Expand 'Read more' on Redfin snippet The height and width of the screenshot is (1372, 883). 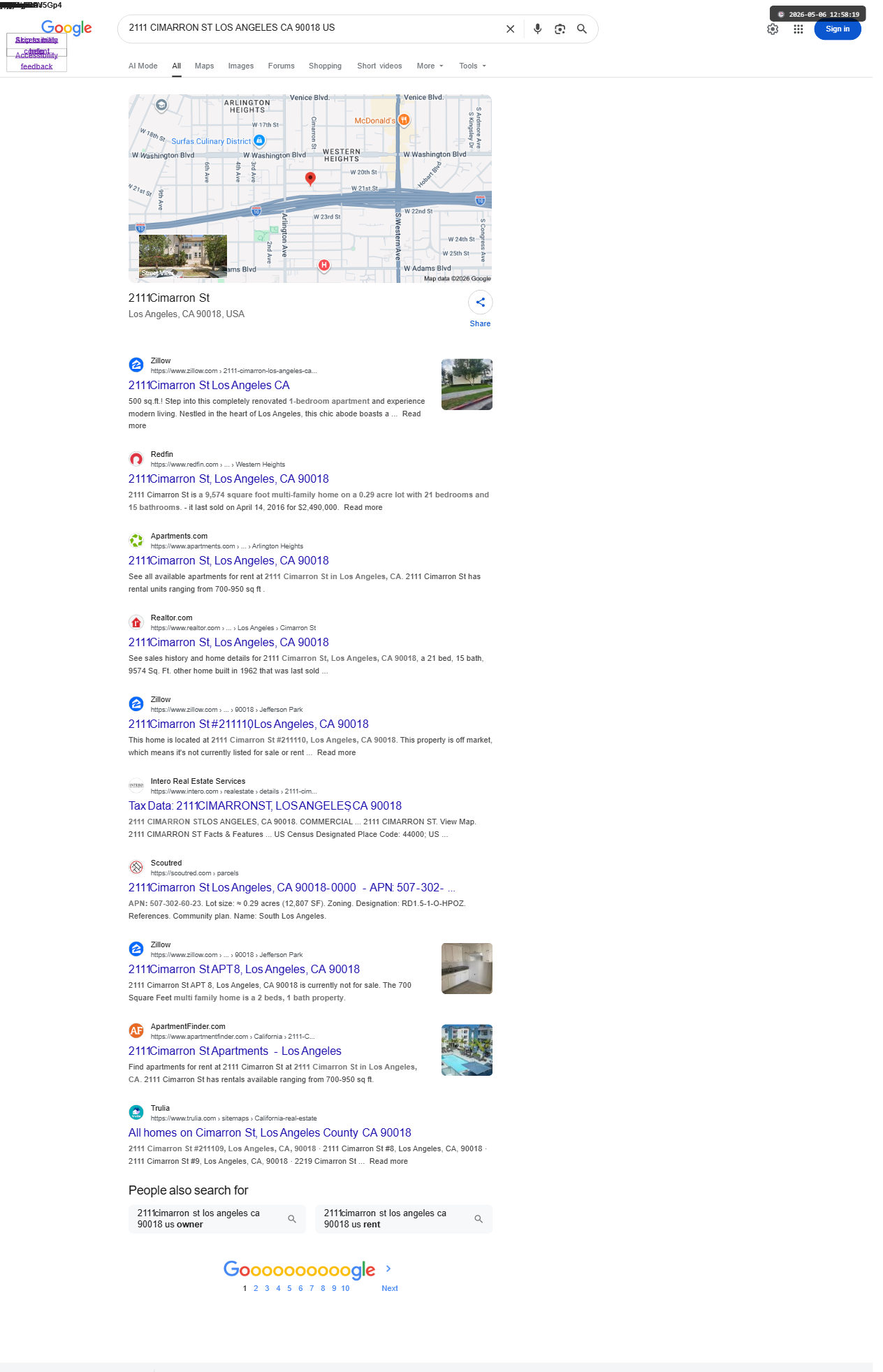point(363,508)
